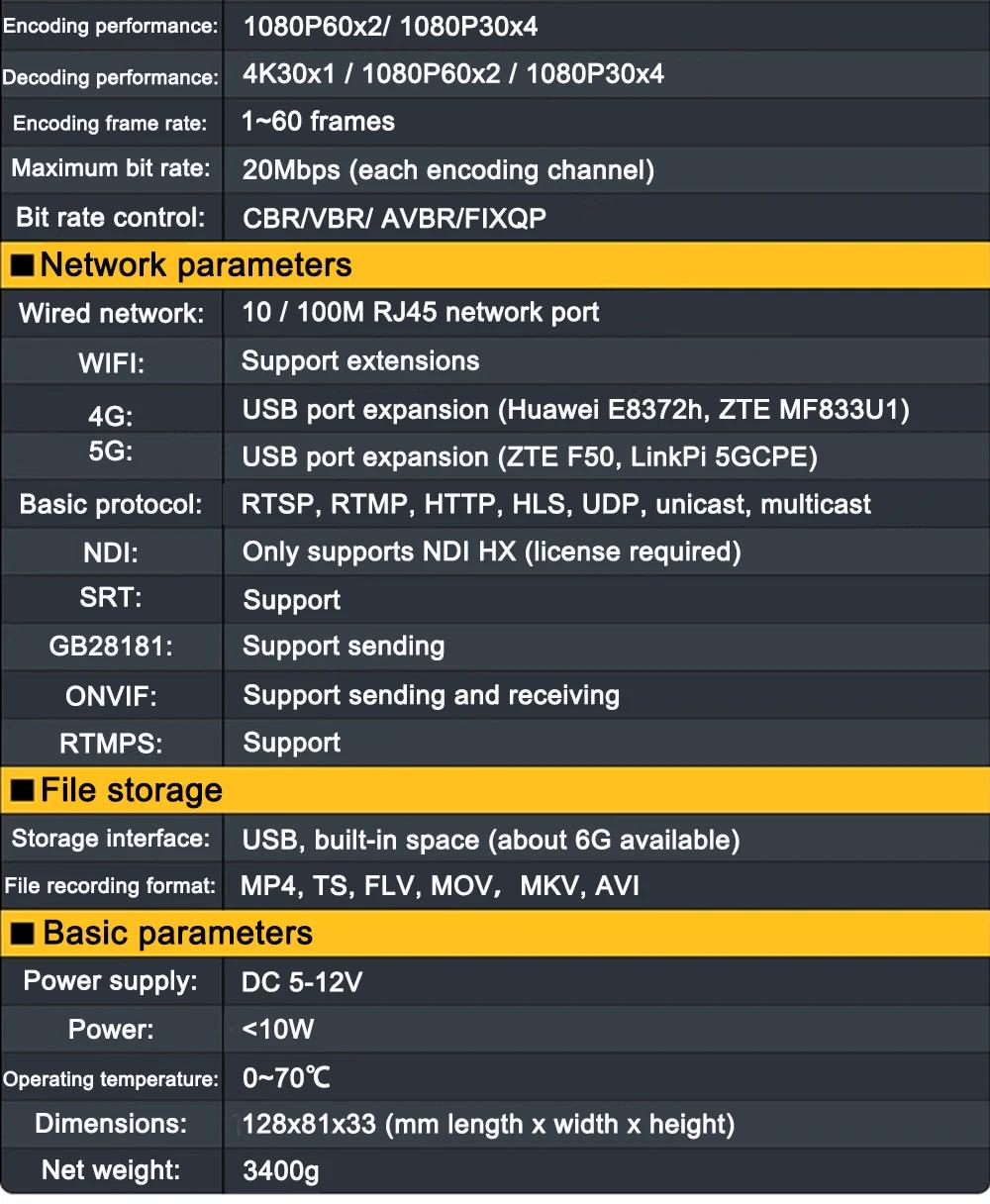Select the File storage section header
Image resolution: width=990 pixels, height=1204 pixels.
point(132,790)
